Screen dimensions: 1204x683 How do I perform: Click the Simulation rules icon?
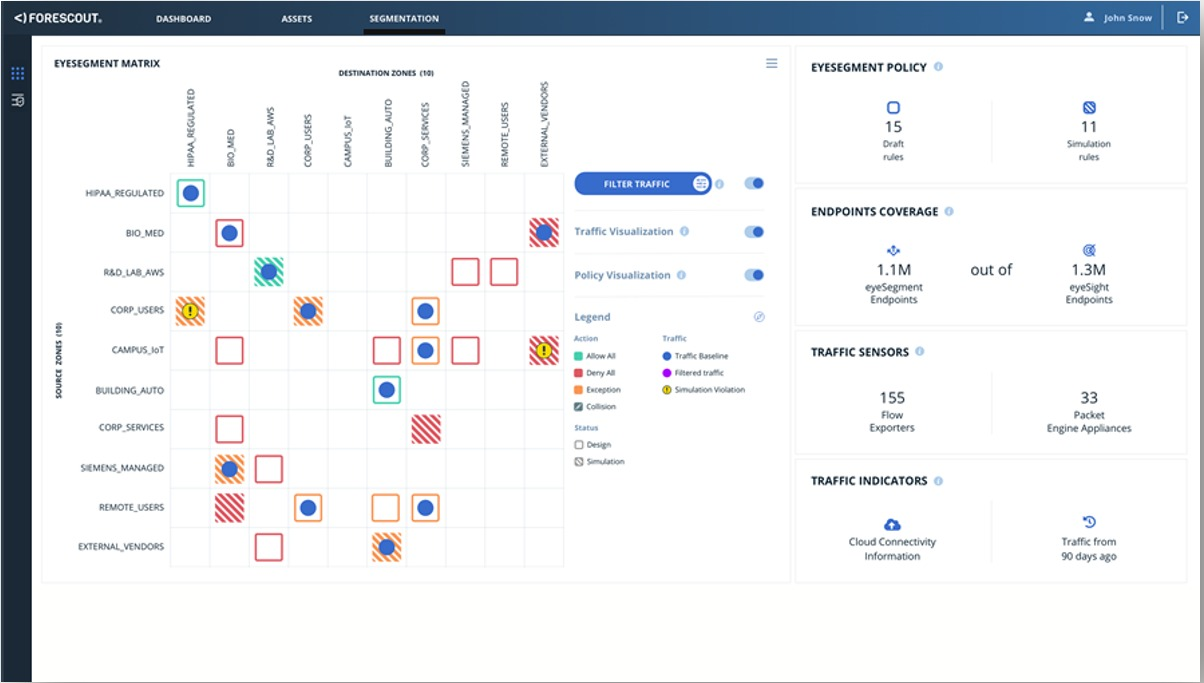(x=1091, y=105)
